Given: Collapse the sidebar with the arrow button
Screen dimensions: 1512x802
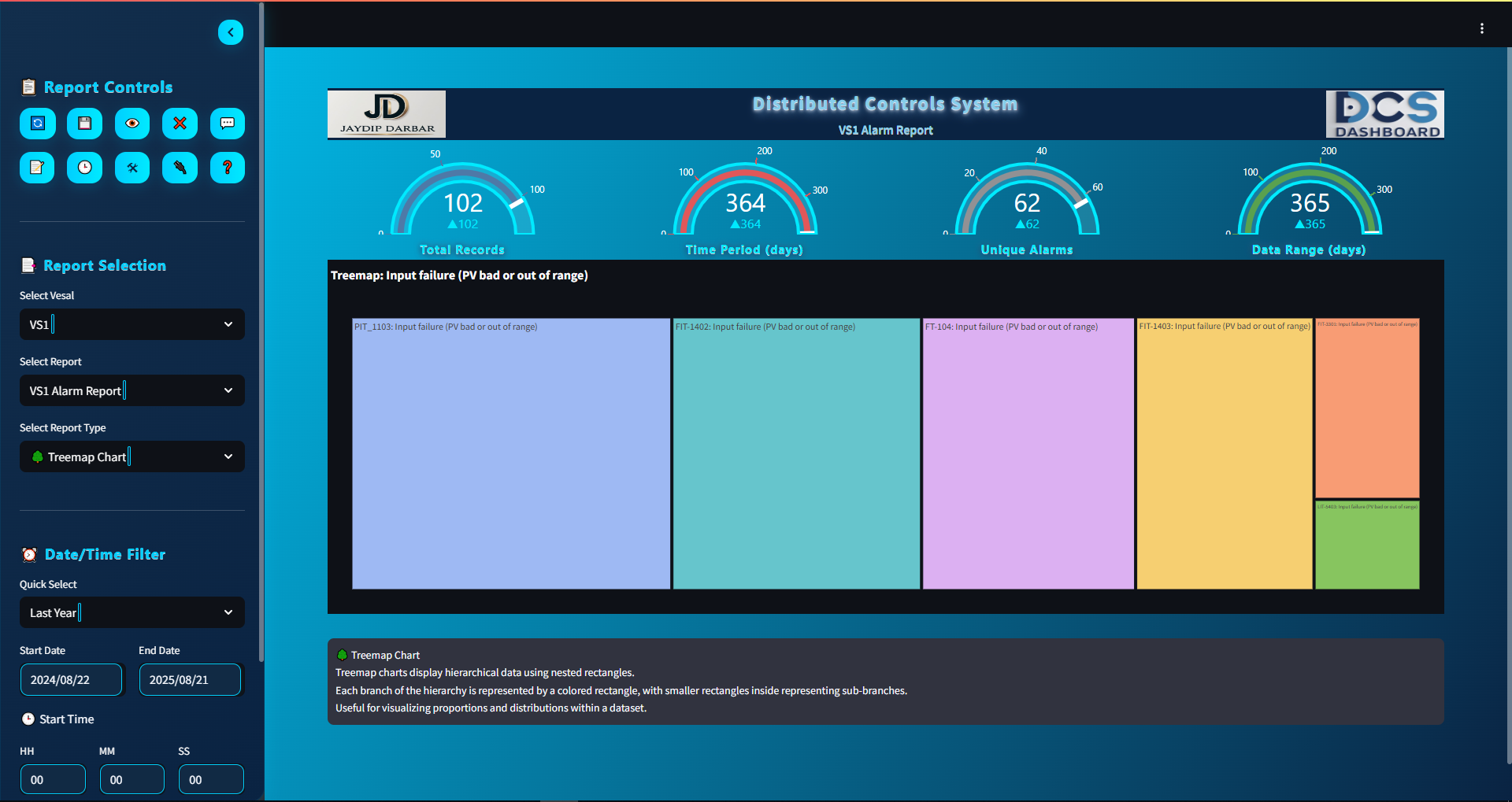Looking at the screenshot, I should click(x=231, y=32).
